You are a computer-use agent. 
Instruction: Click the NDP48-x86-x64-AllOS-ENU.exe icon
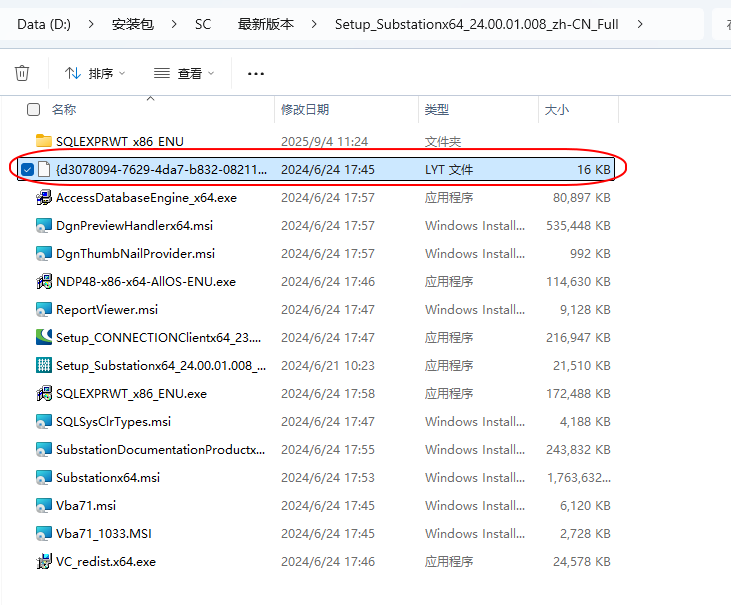click(x=44, y=282)
